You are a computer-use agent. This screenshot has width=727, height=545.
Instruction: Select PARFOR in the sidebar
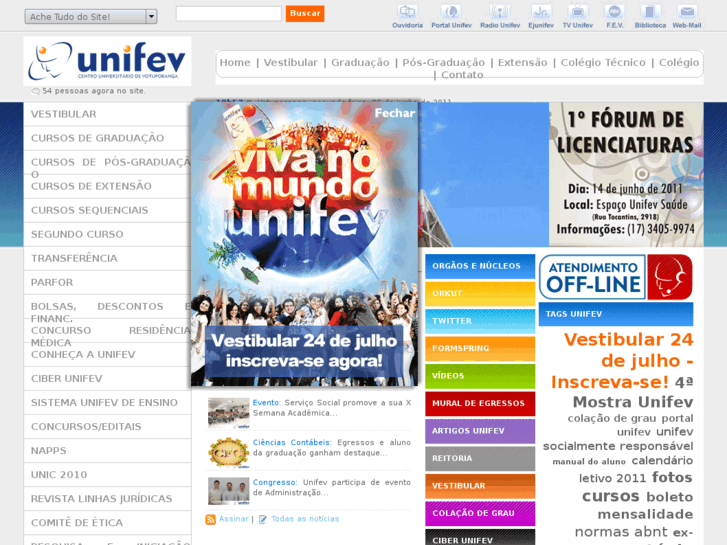tap(107, 282)
